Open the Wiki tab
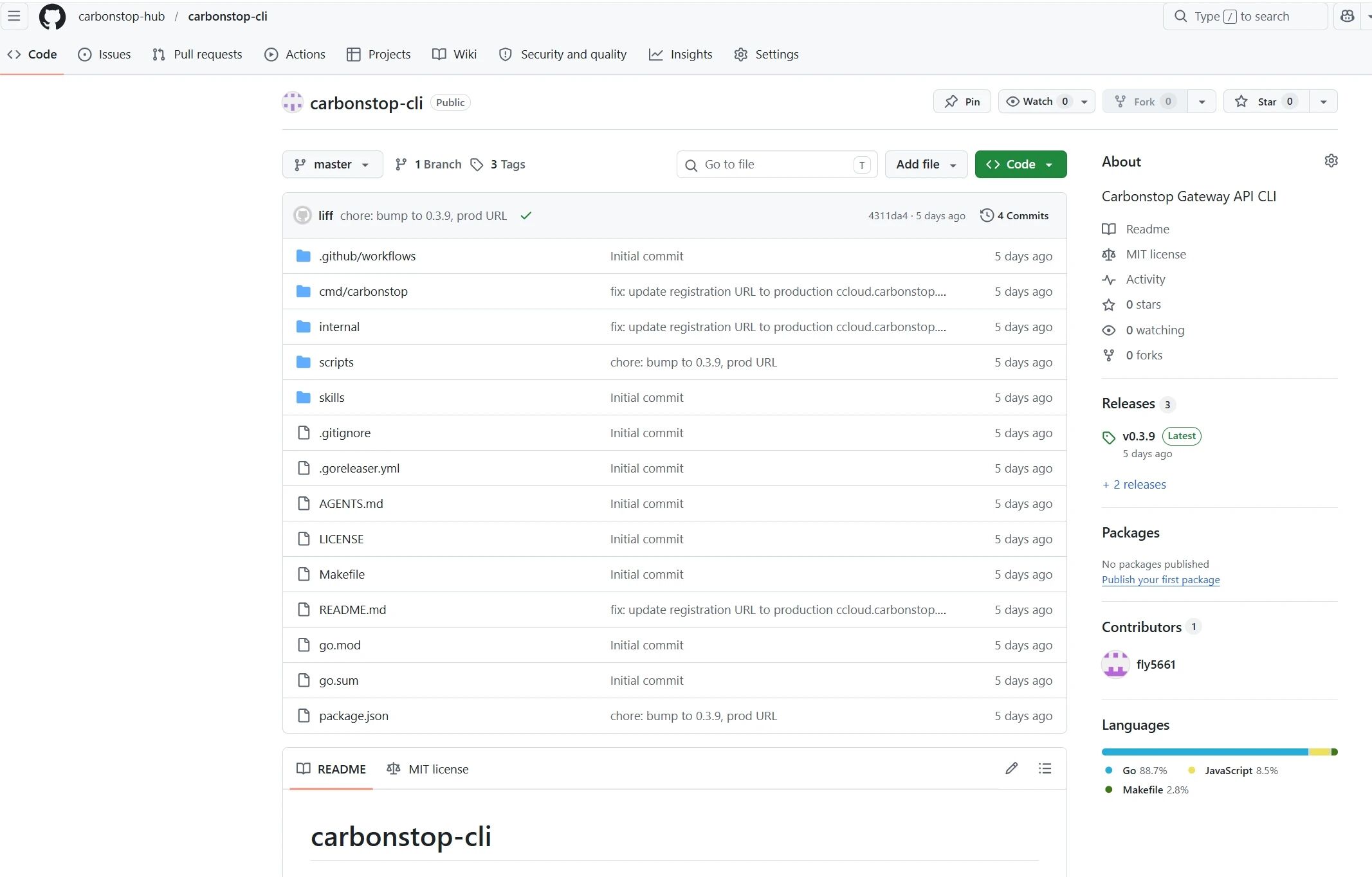This screenshot has height=877, width=1372. point(455,55)
